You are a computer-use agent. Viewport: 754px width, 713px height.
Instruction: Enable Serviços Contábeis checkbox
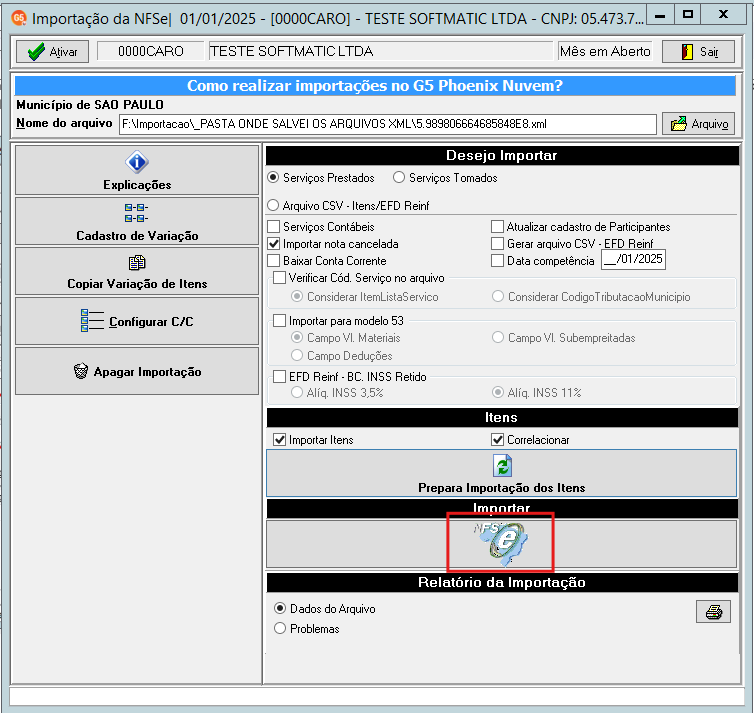274,226
